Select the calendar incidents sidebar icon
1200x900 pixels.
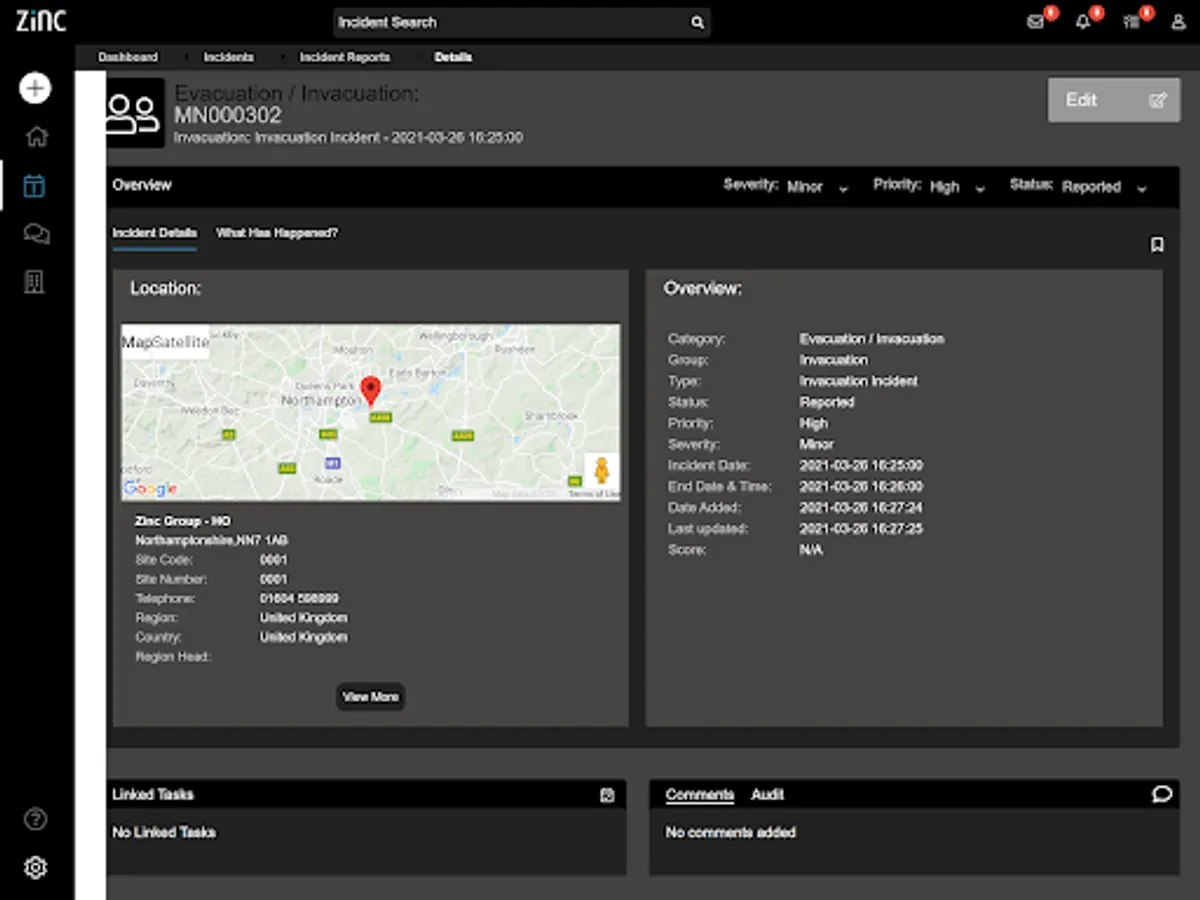pyautogui.click(x=35, y=186)
